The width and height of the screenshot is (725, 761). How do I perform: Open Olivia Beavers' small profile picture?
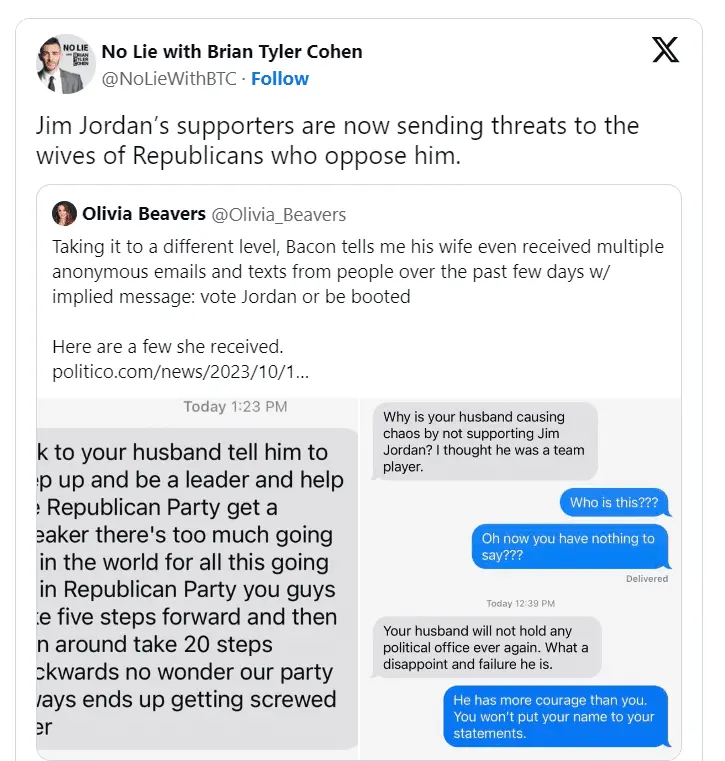[x=65, y=213]
